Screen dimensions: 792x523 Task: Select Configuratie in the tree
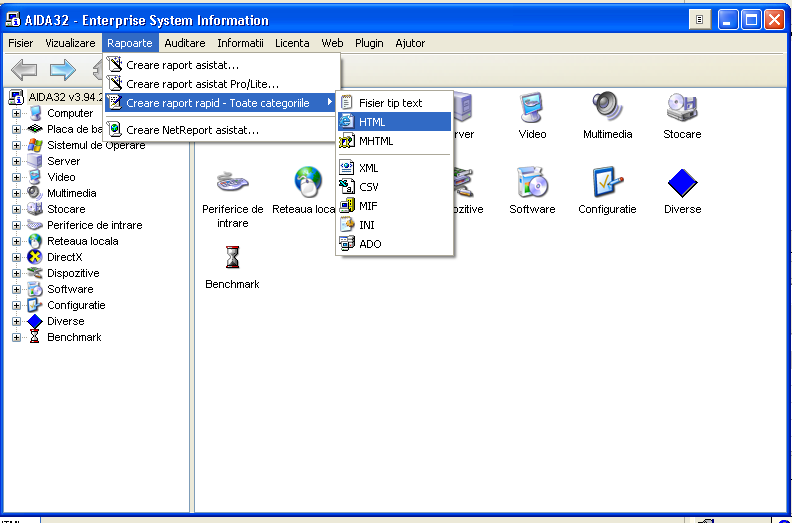click(x=76, y=305)
